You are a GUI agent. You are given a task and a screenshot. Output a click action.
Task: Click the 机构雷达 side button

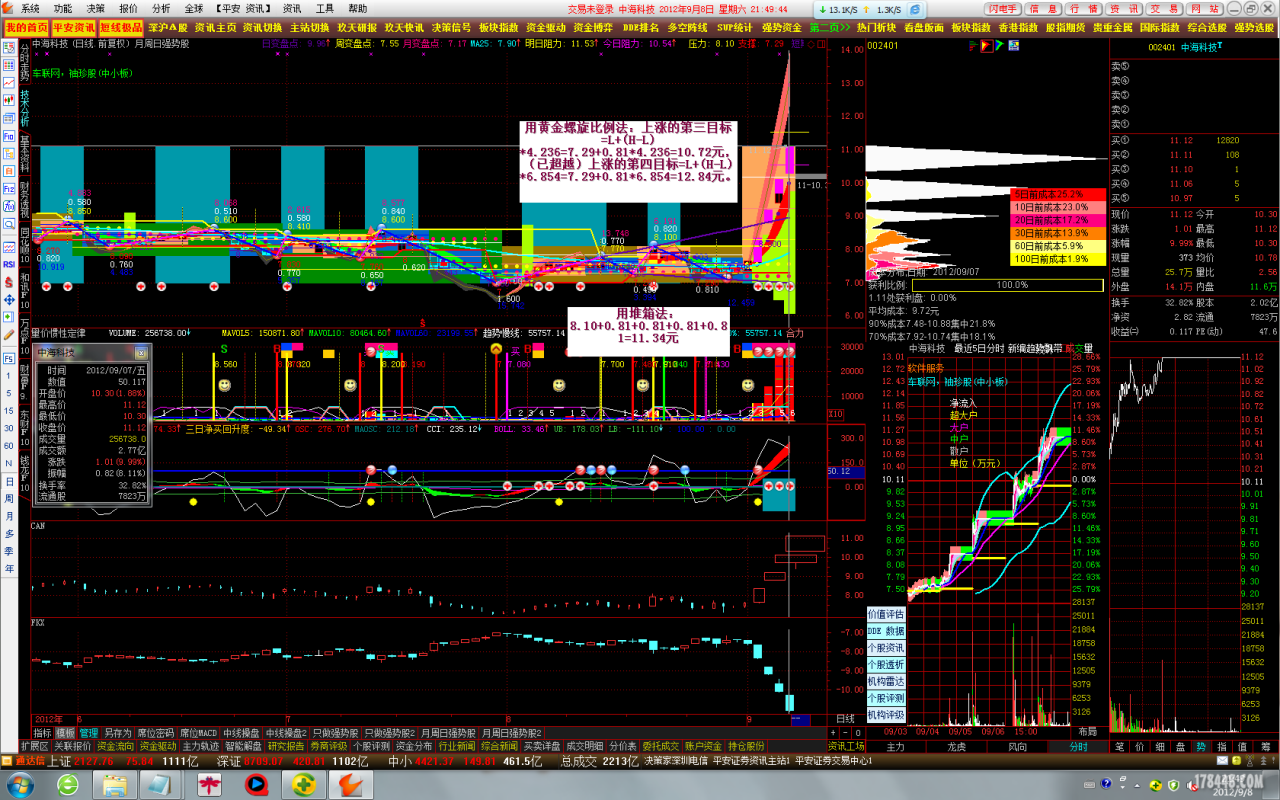coord(886,681)
